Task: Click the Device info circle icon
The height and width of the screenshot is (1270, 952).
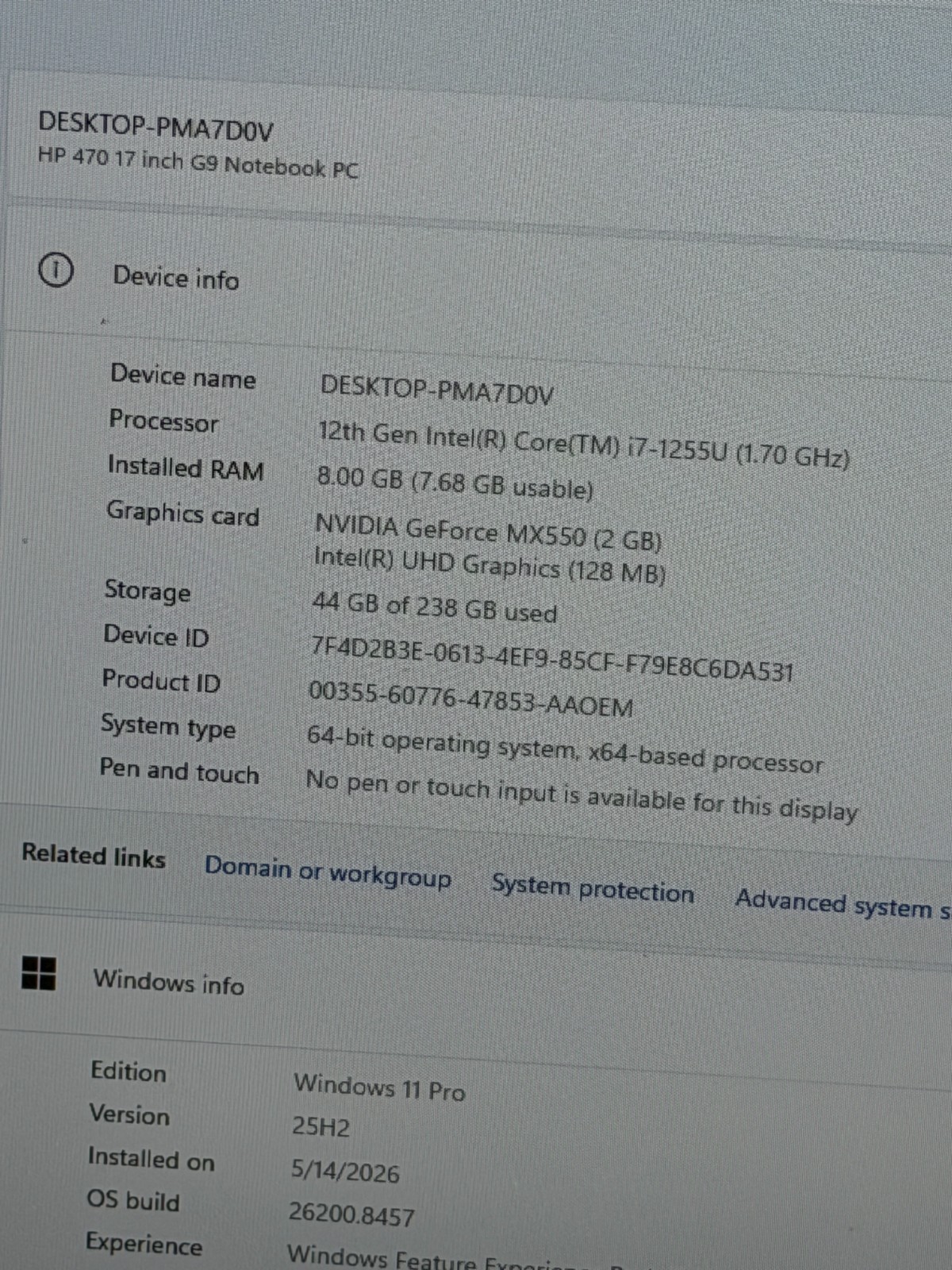Action: point(56,271)
